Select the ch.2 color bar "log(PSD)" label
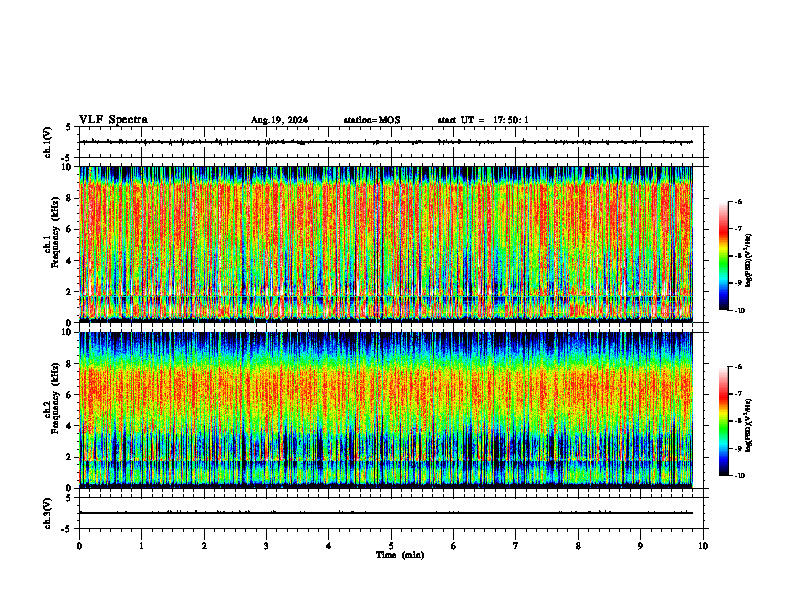This screenshot has height=612, width=792. (749, 425)
